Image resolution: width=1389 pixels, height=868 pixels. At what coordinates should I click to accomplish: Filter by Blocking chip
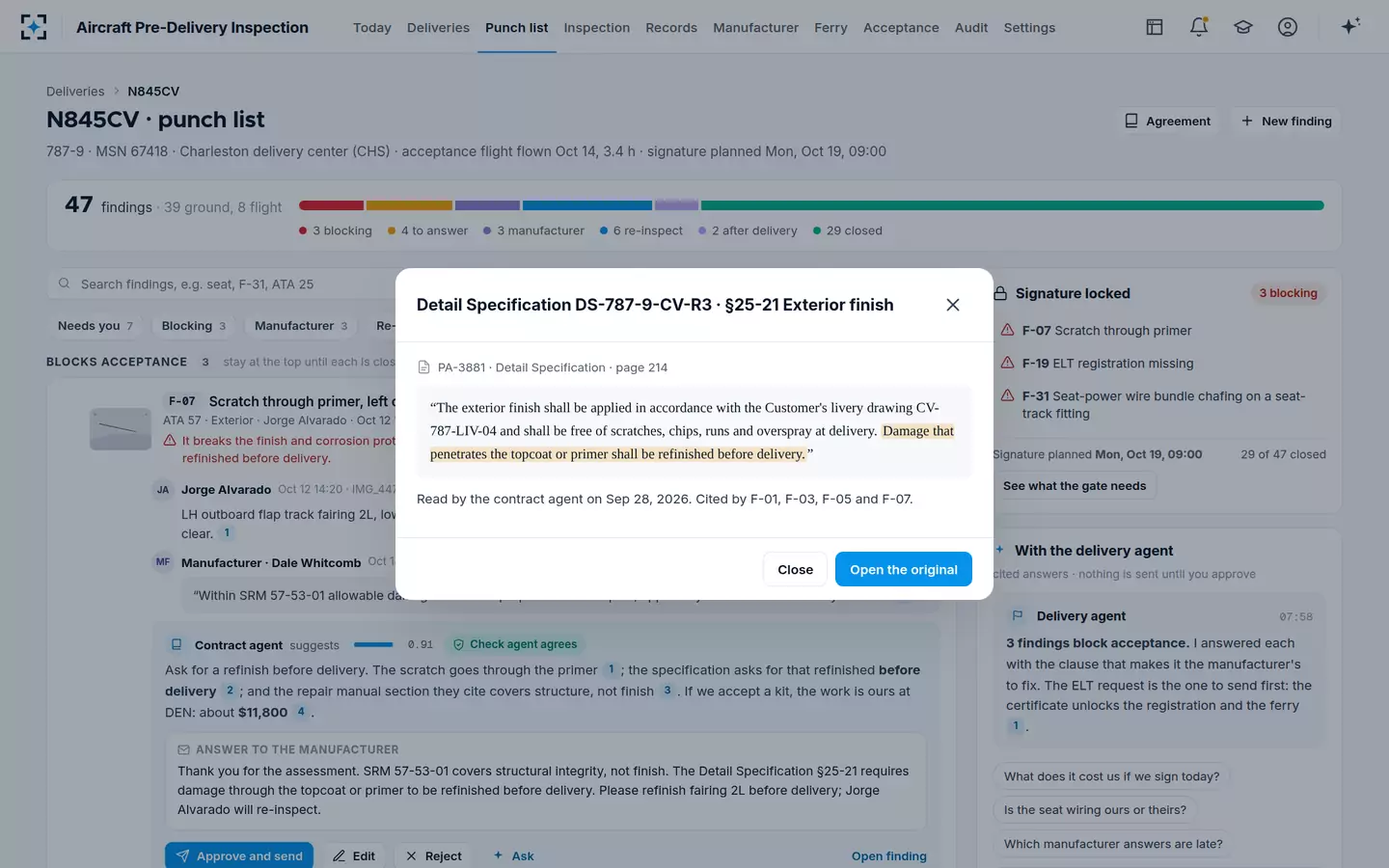click(x=194, y=326)
